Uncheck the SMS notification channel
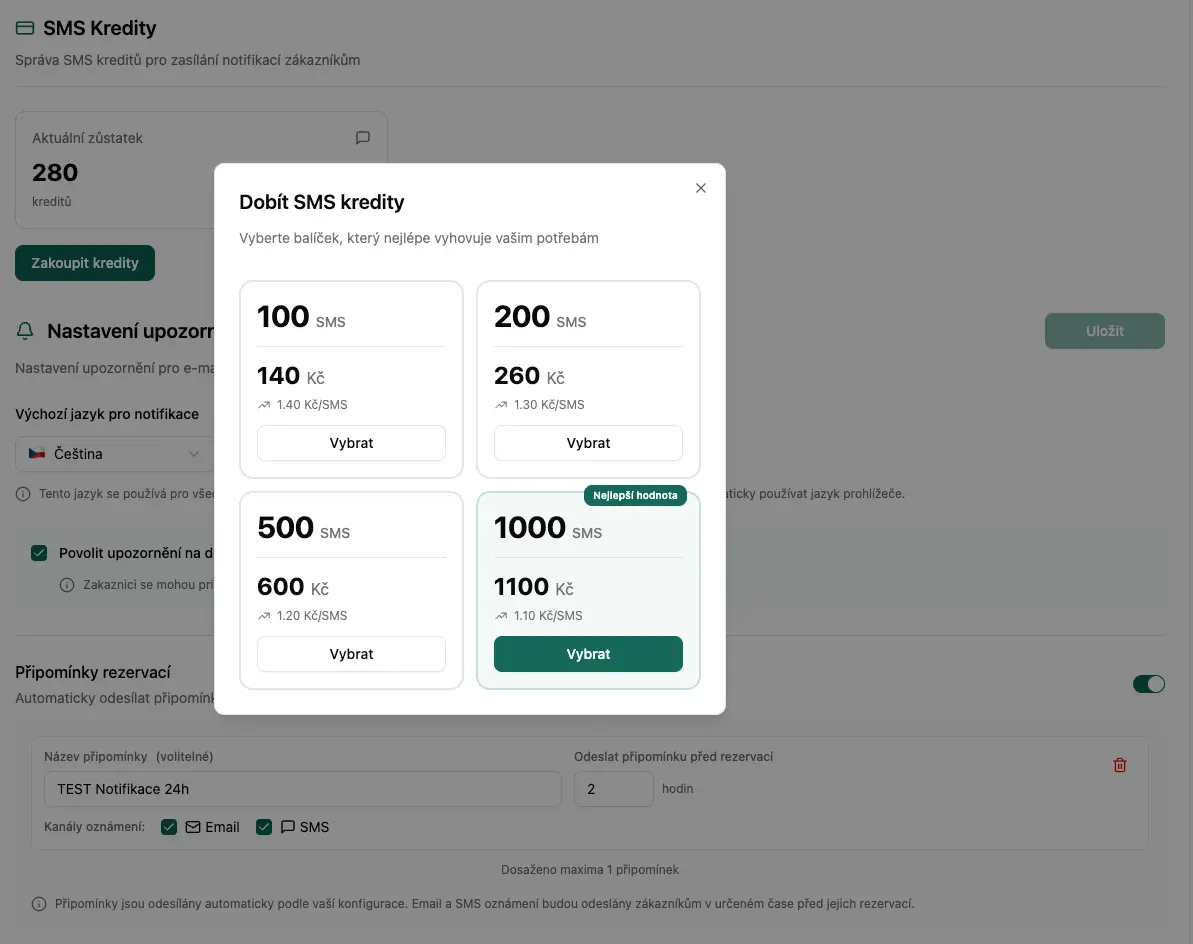1193x944 pixels. (264, 827)
